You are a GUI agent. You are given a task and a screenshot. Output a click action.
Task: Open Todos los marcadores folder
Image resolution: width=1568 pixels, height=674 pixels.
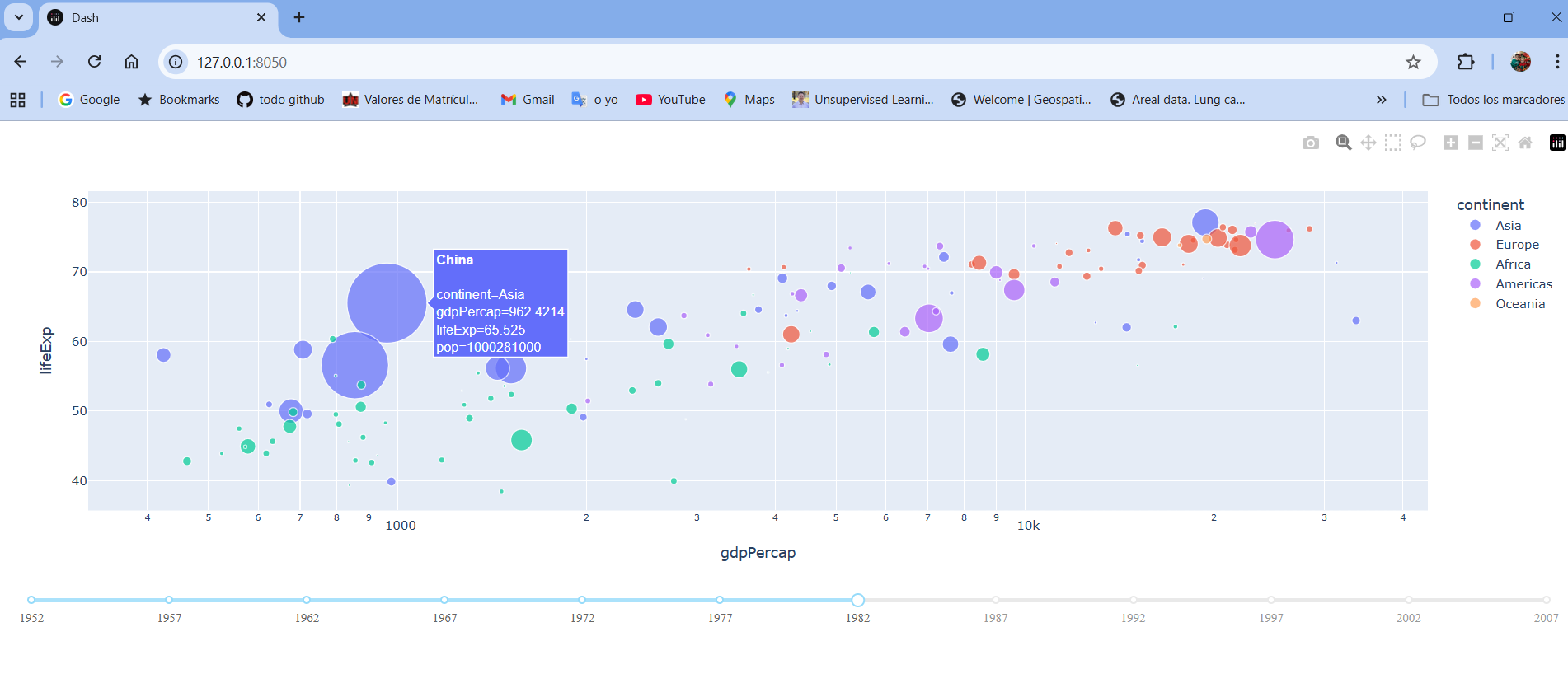pyautogui.click(x=1493, y=100)
